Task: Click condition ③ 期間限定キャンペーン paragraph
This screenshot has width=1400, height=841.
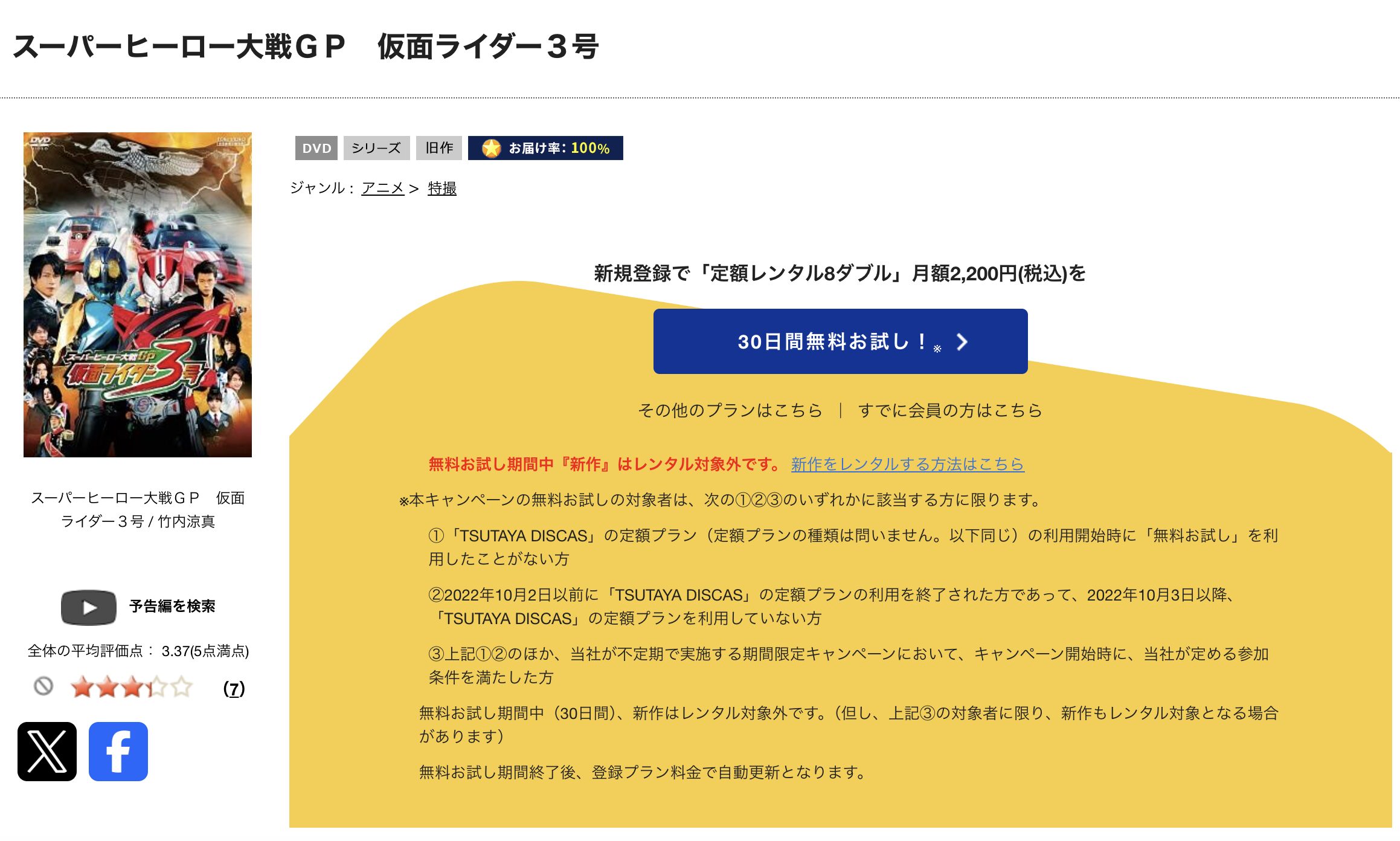Action: click(x=849, y=665)
